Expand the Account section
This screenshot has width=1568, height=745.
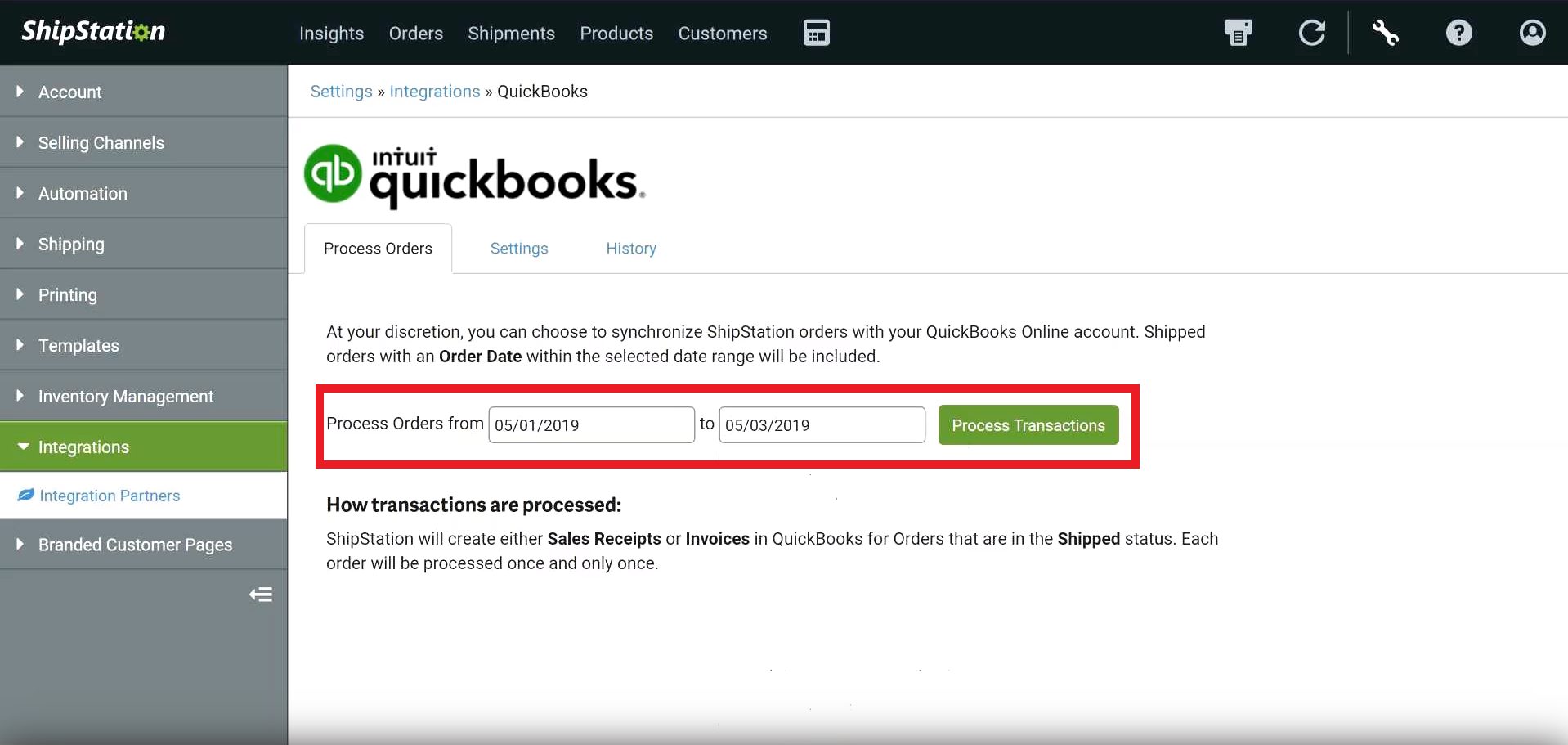tap(144, 92)
